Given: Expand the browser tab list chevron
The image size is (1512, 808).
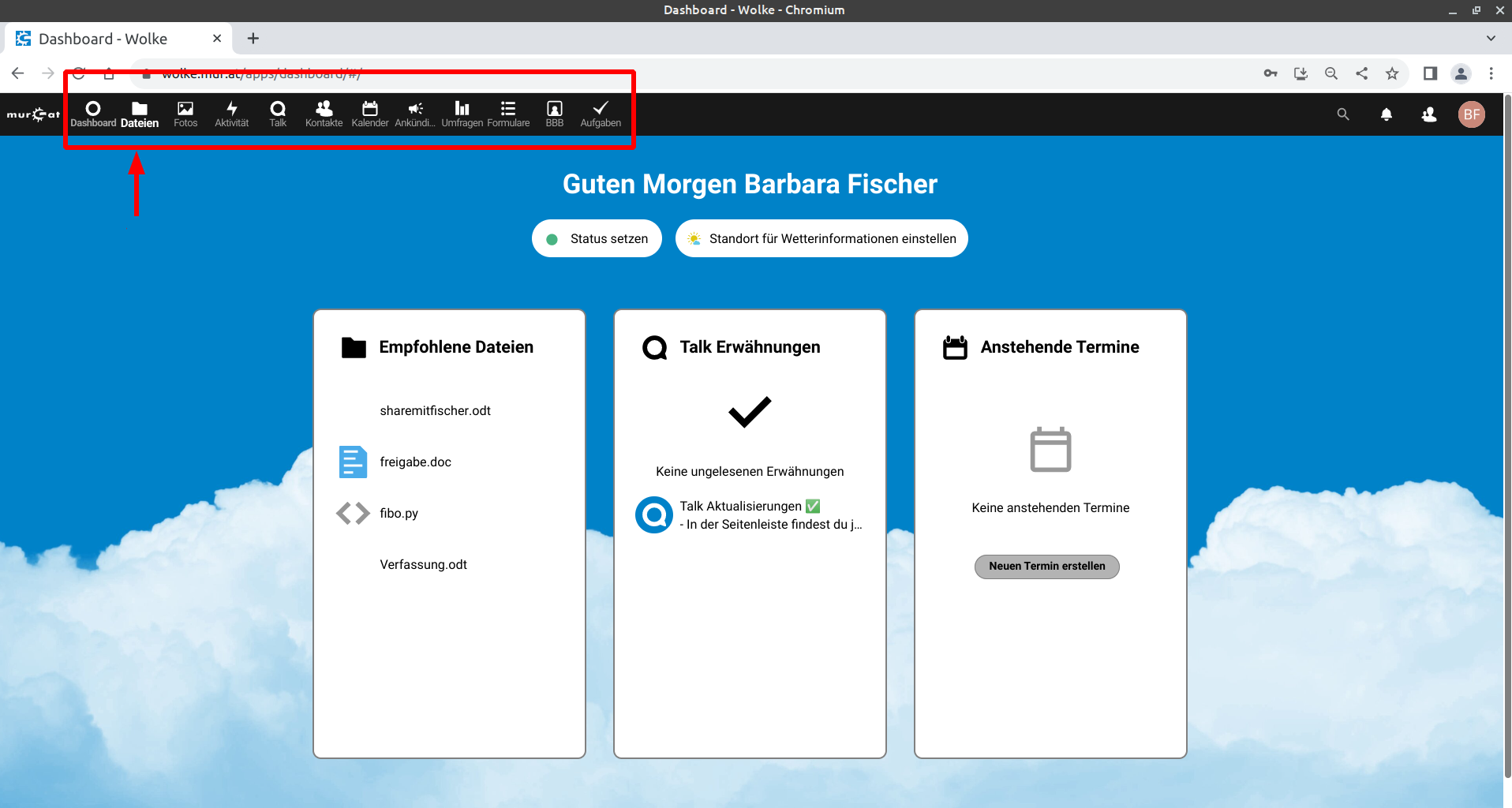Looking at the screenshot, I should [1490, 38].
